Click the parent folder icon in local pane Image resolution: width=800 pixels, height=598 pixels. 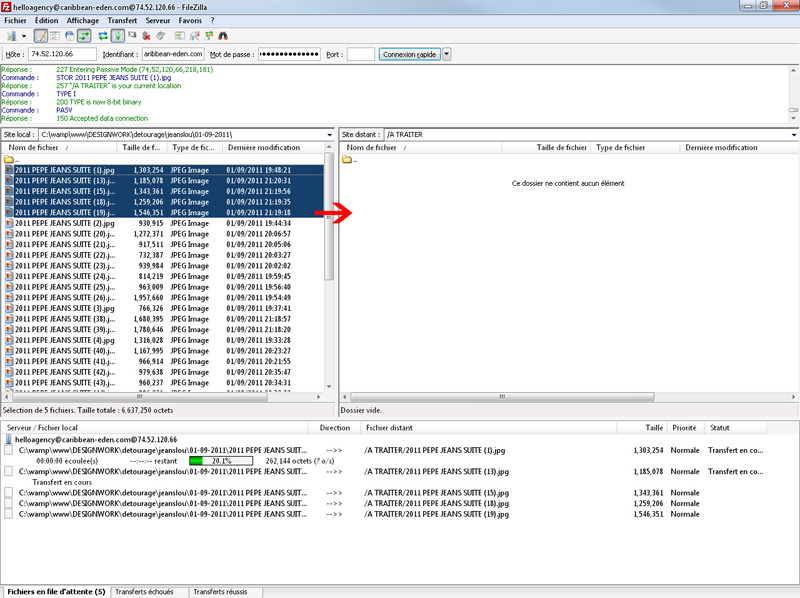(x=9, y=159)
